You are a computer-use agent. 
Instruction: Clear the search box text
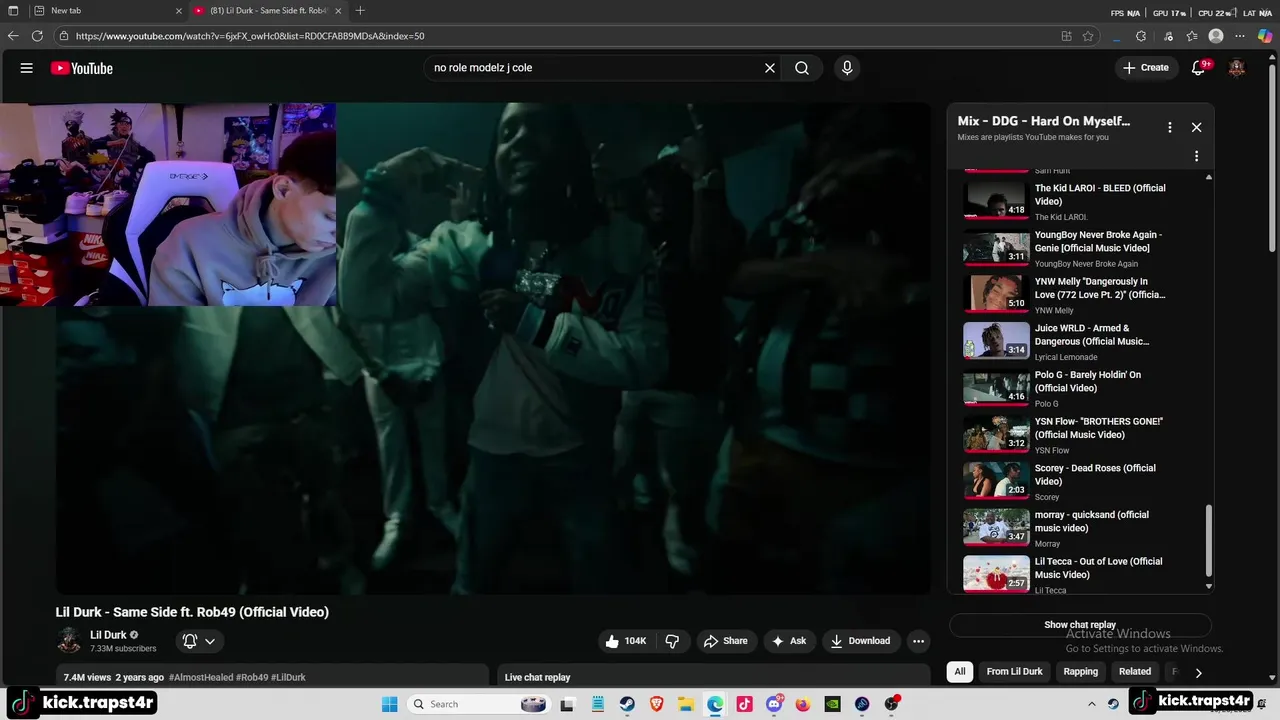(770, 68)
